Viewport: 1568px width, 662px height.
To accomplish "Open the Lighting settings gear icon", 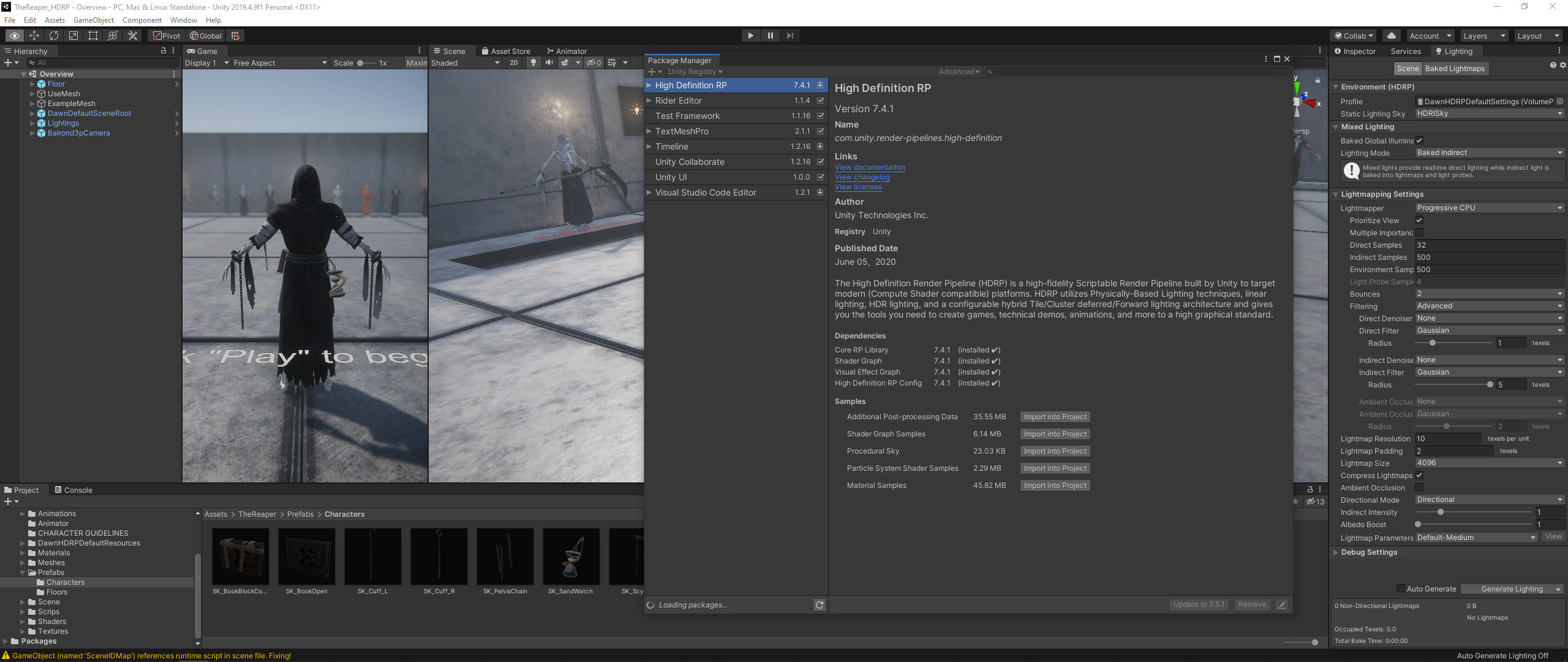I will pos(1562,65).
